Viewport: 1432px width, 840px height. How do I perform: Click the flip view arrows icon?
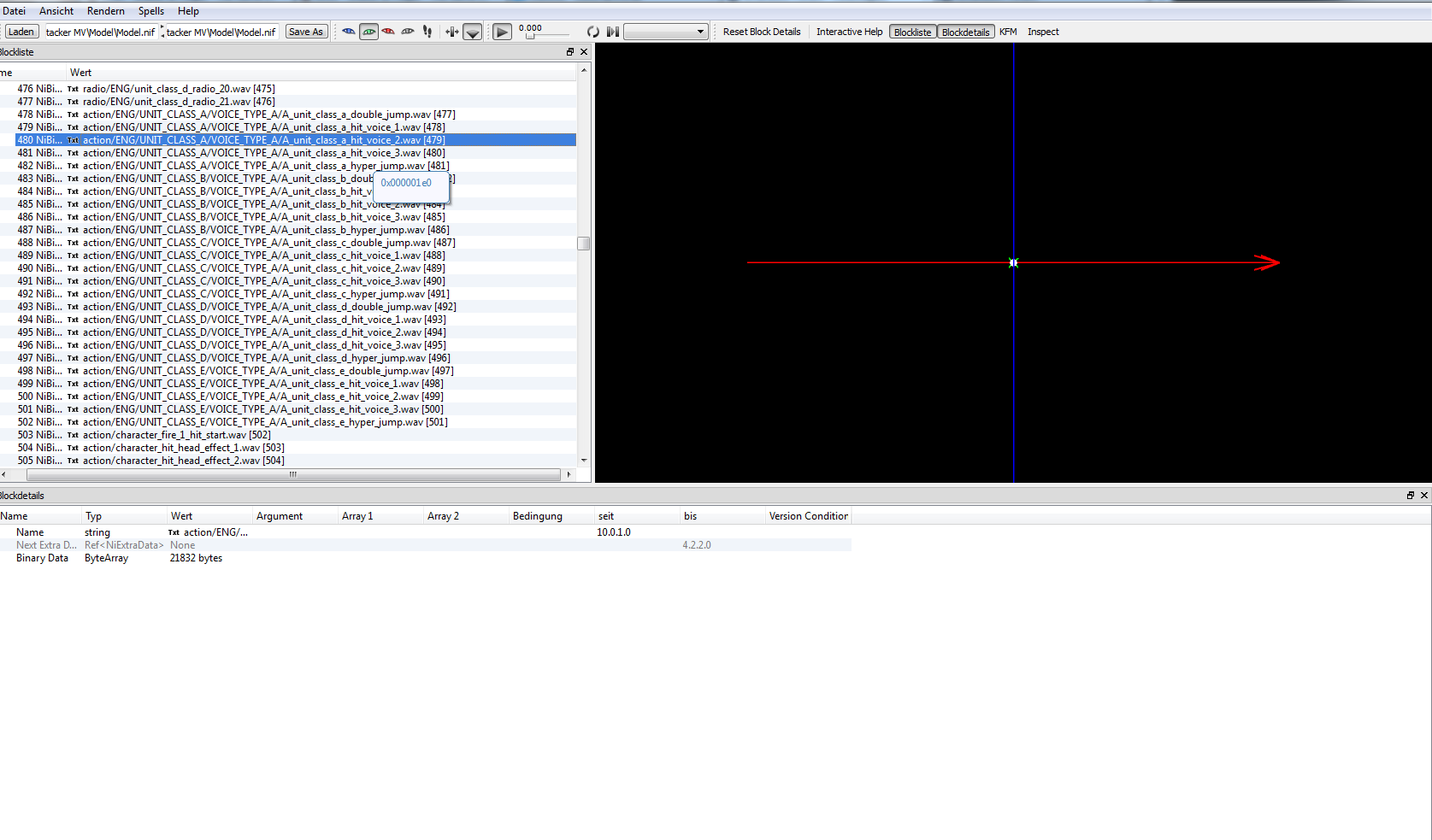coord(451,32)
